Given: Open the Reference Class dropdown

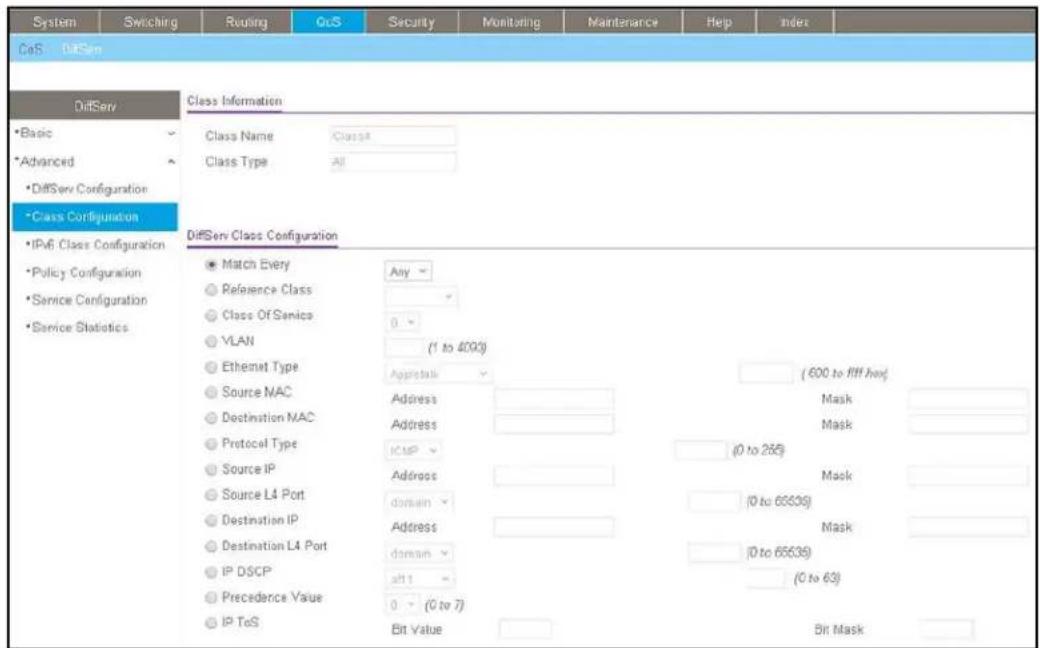Looking at the screenshot, I should (x=421, y=297).
